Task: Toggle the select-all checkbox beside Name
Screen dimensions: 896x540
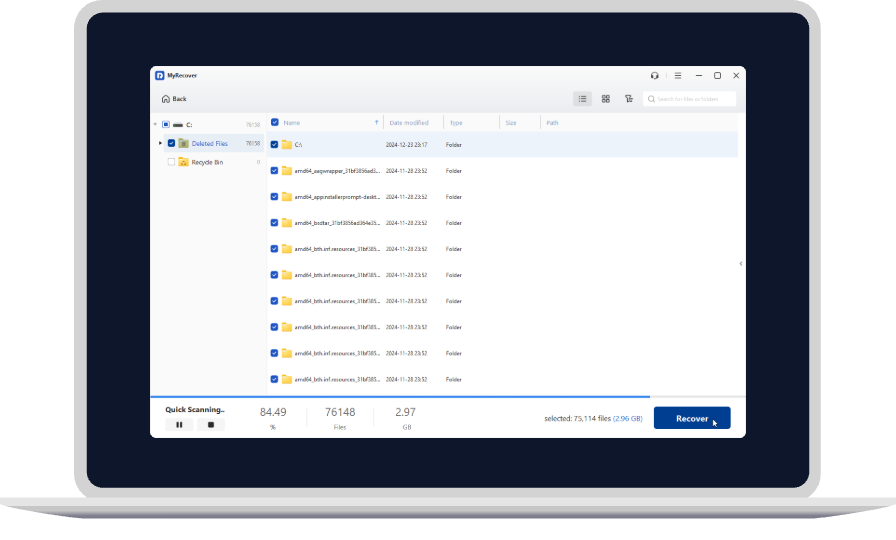Action: tap(275, 122)
